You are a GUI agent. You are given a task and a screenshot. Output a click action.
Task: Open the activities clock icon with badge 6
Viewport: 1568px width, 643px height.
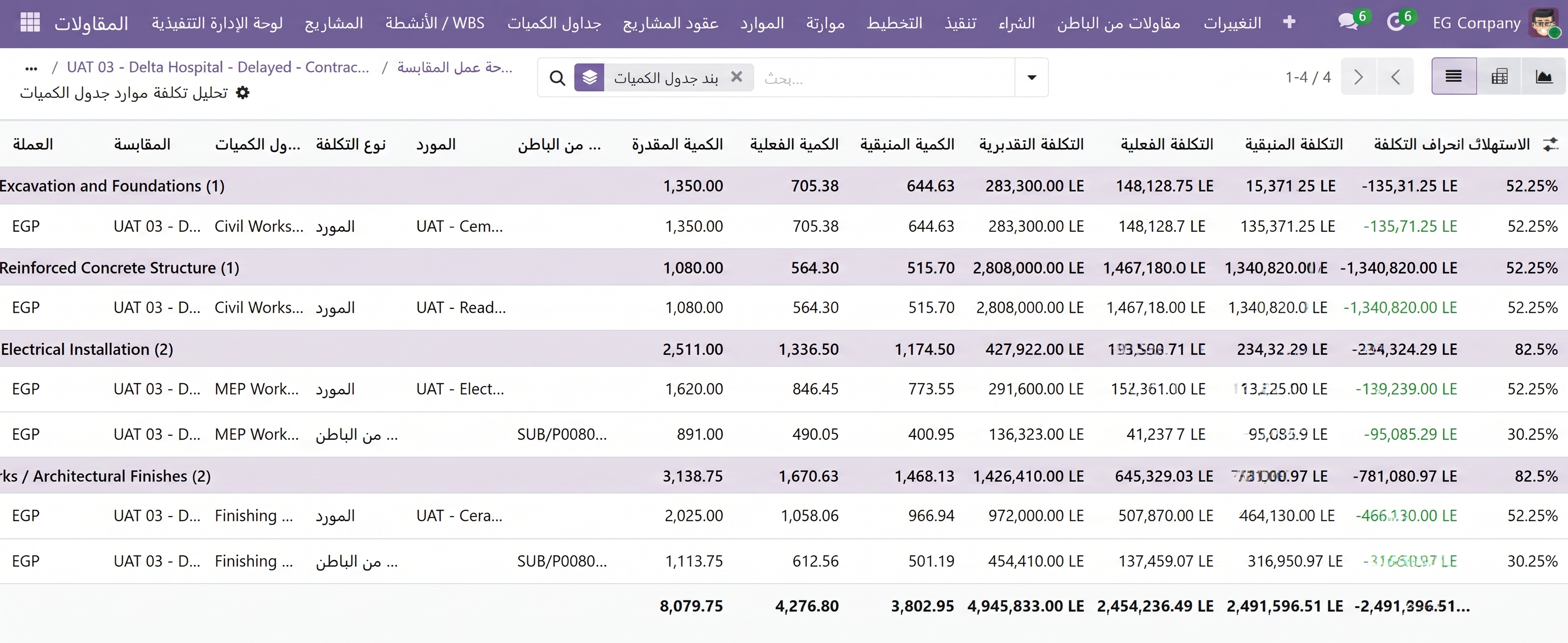tap(1396, 23)
